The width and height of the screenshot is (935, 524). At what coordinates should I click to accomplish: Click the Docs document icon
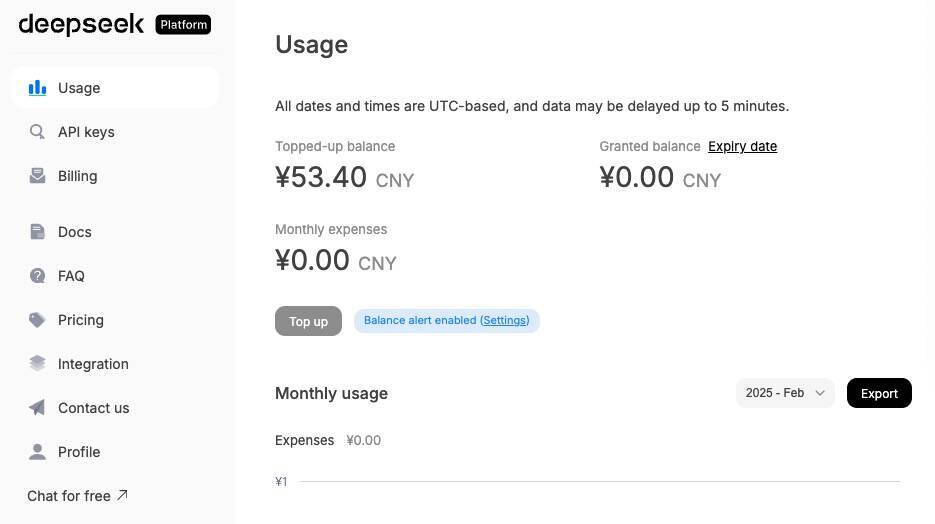pyautogui.click(x=38, y=232)
